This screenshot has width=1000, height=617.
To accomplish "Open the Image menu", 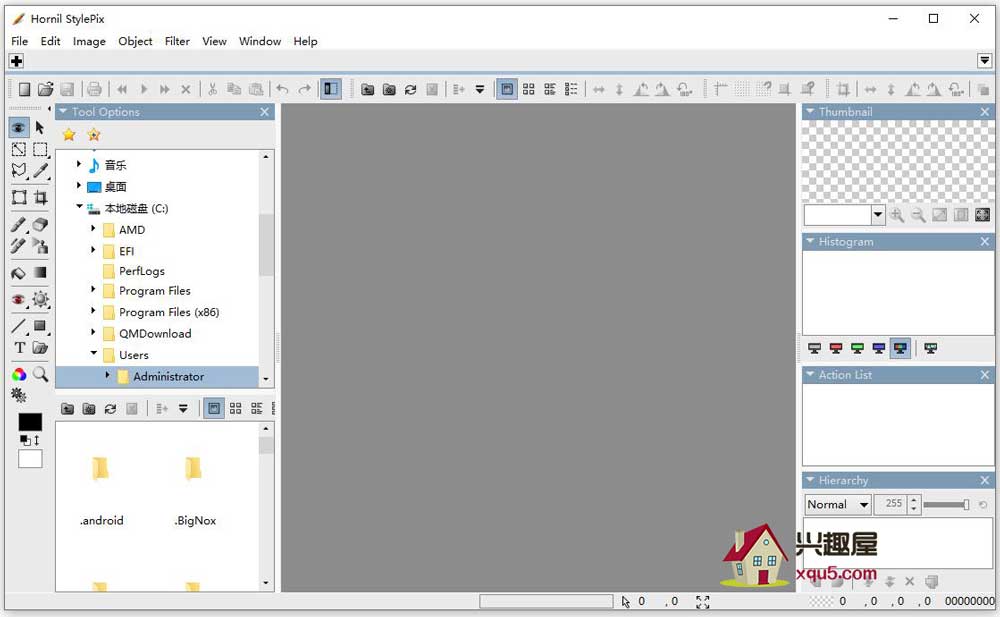I will (x=89, y=41).
